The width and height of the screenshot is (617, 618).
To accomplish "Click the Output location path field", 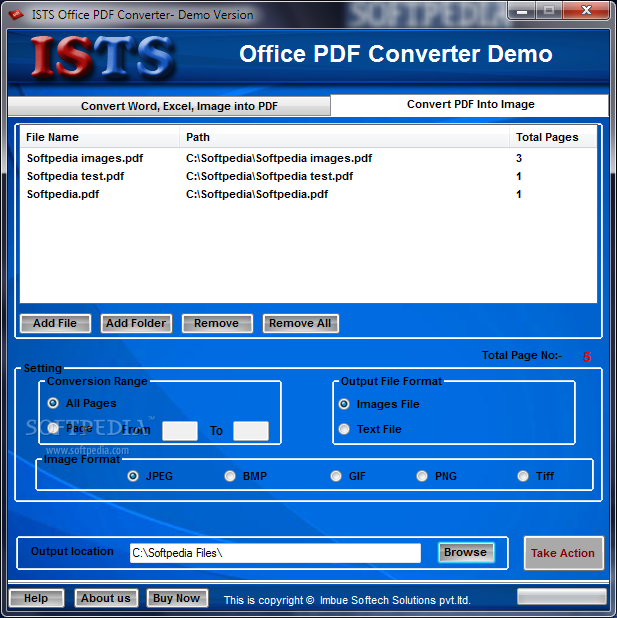I will click(275, 553).
